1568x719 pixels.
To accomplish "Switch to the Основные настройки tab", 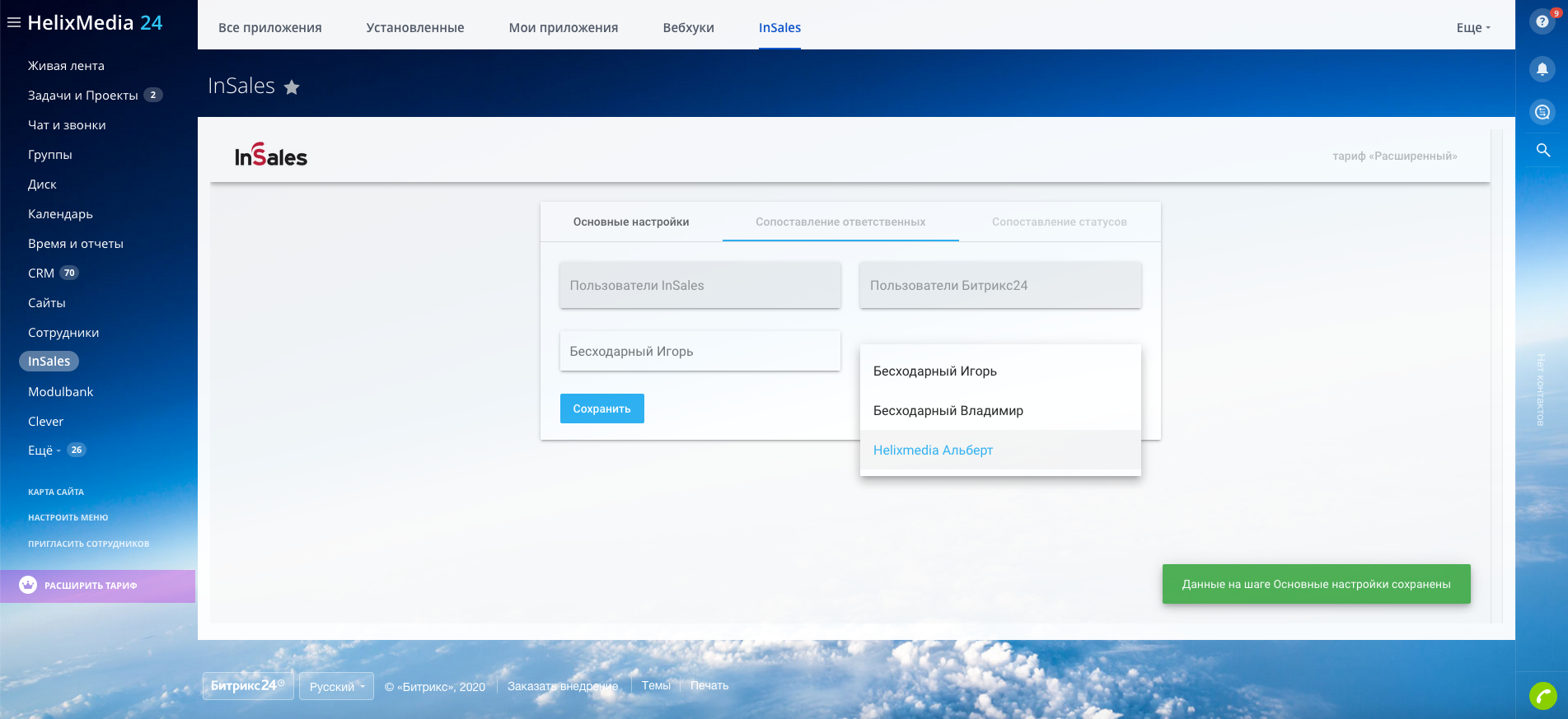I will (631, 222).
